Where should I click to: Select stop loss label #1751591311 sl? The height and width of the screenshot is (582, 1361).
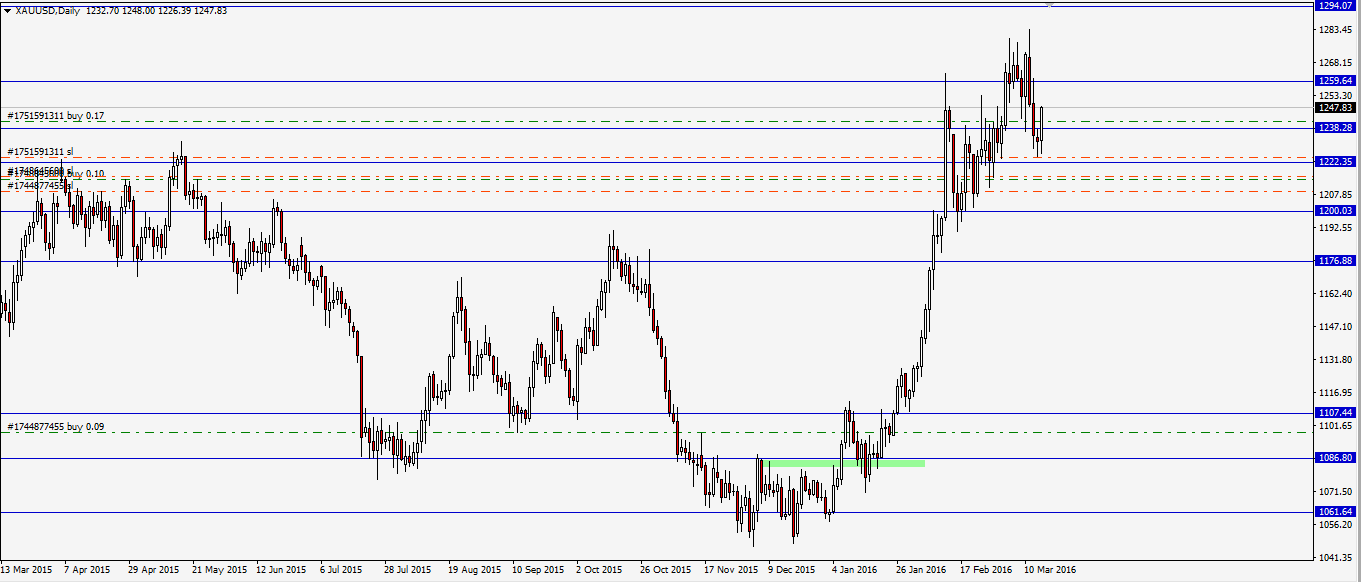point(40,153)
